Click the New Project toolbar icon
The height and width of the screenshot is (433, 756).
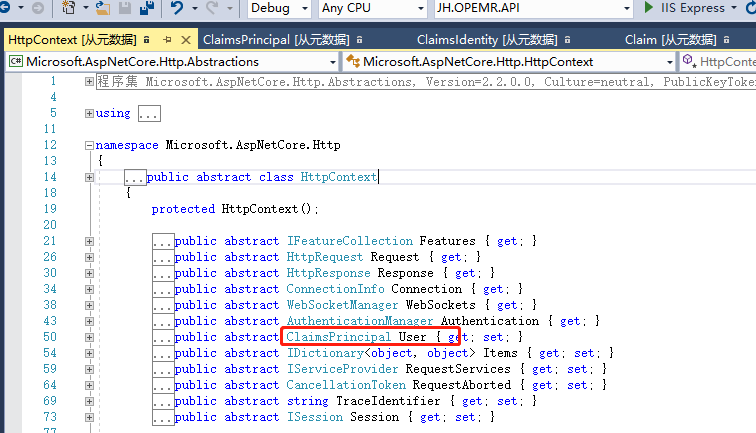(x=68, y=8)
